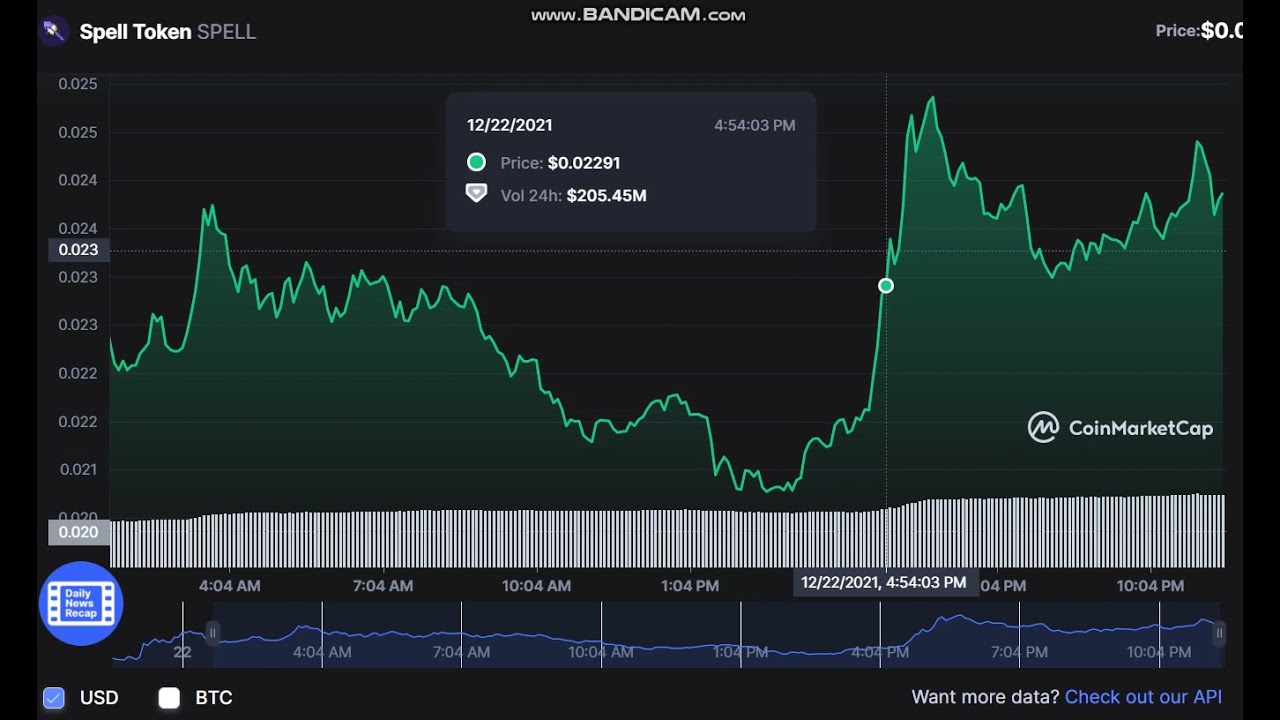Click the highlighted data point on price line
Image resolution: width=1280 pixels, height=720 pixels.
(x=886, y=286)
